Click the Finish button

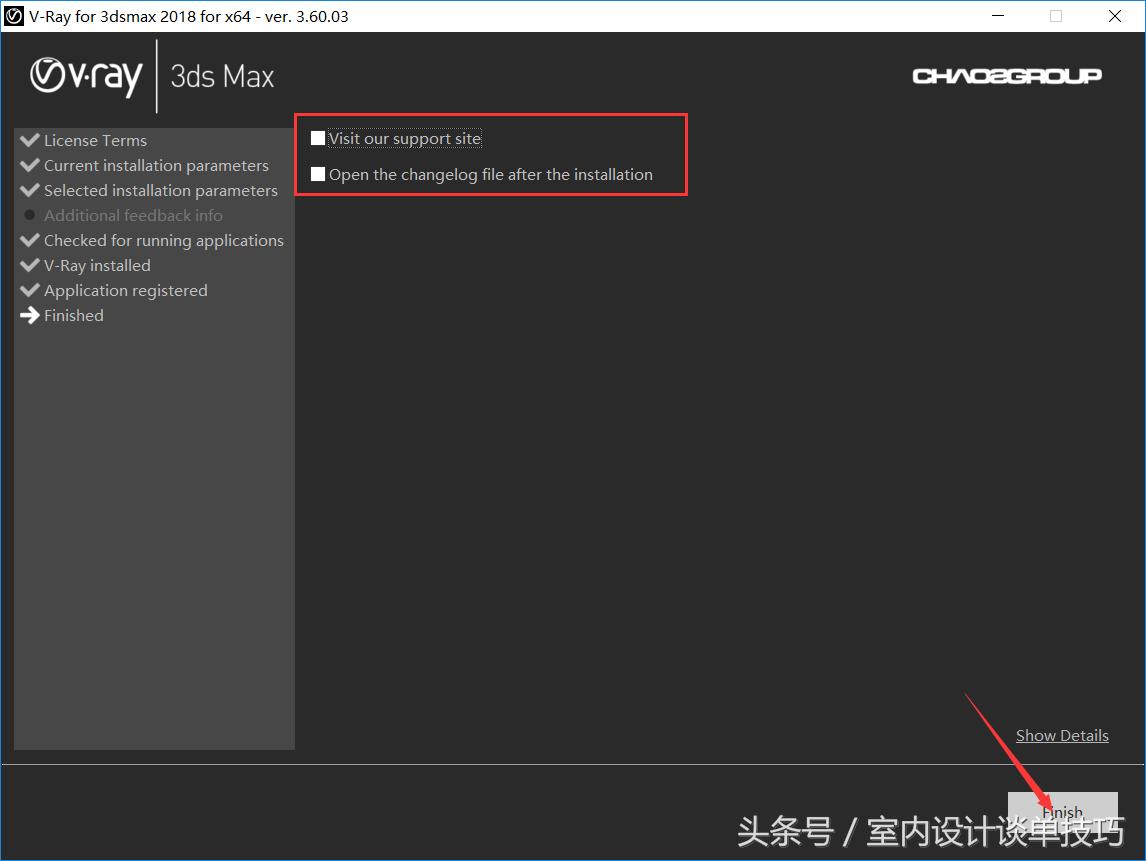[1062, 811]
